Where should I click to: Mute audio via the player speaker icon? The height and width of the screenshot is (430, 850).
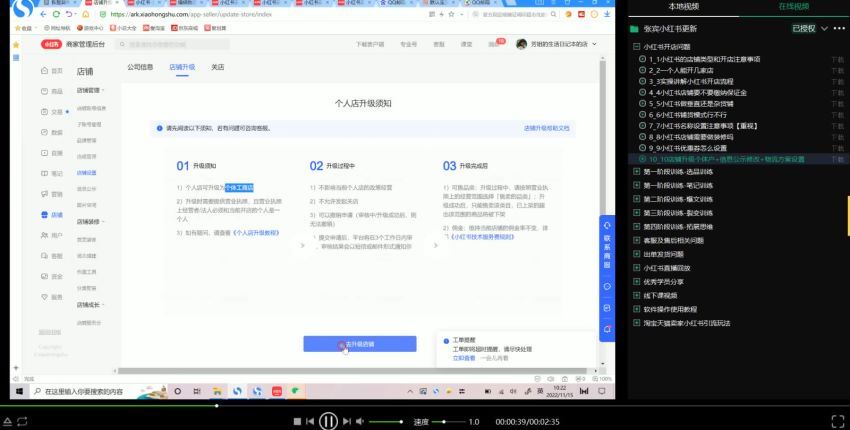[x=360, y=421]
